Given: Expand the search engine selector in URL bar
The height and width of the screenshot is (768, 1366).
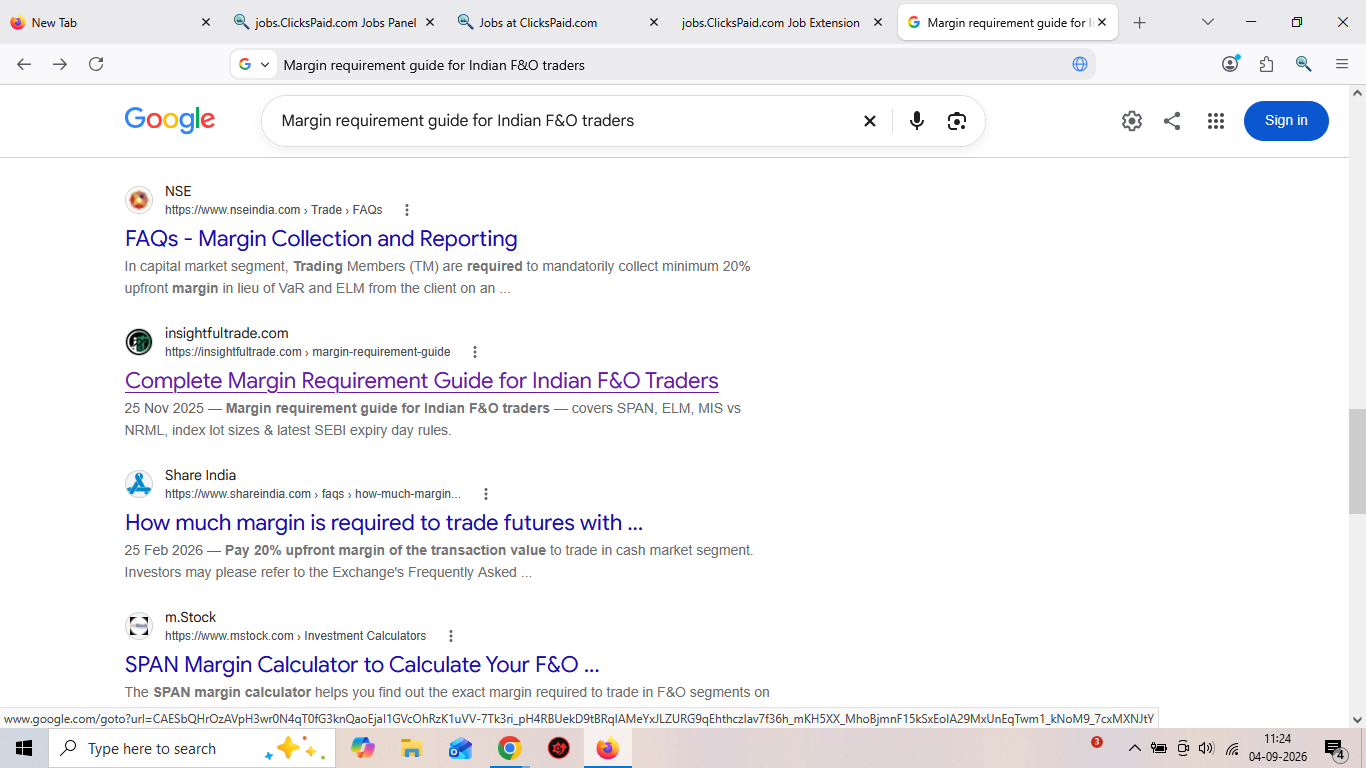Looking at the screenshot, I should click(254, 64).
